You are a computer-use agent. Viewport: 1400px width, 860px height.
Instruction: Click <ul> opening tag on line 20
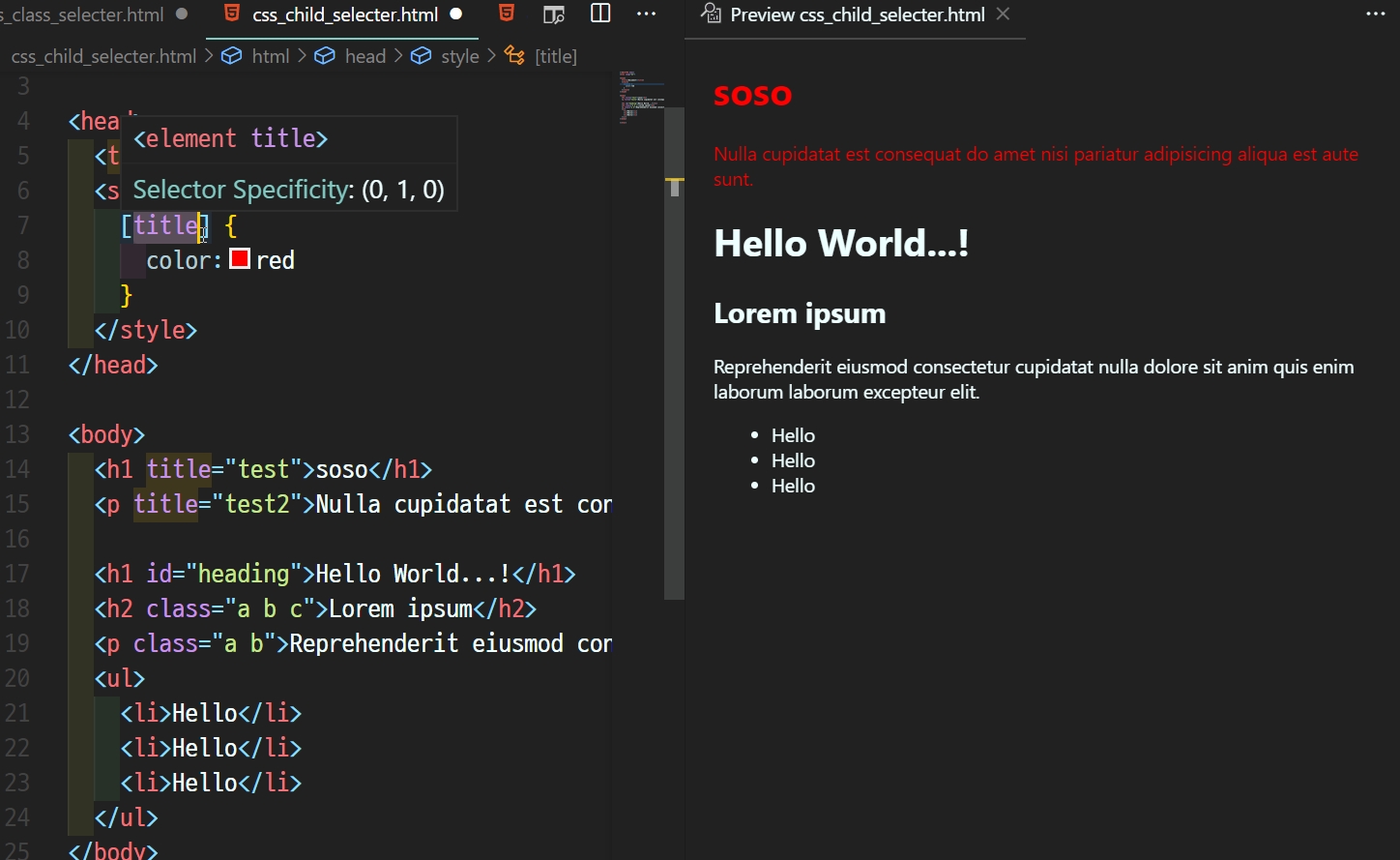point(120,678)
